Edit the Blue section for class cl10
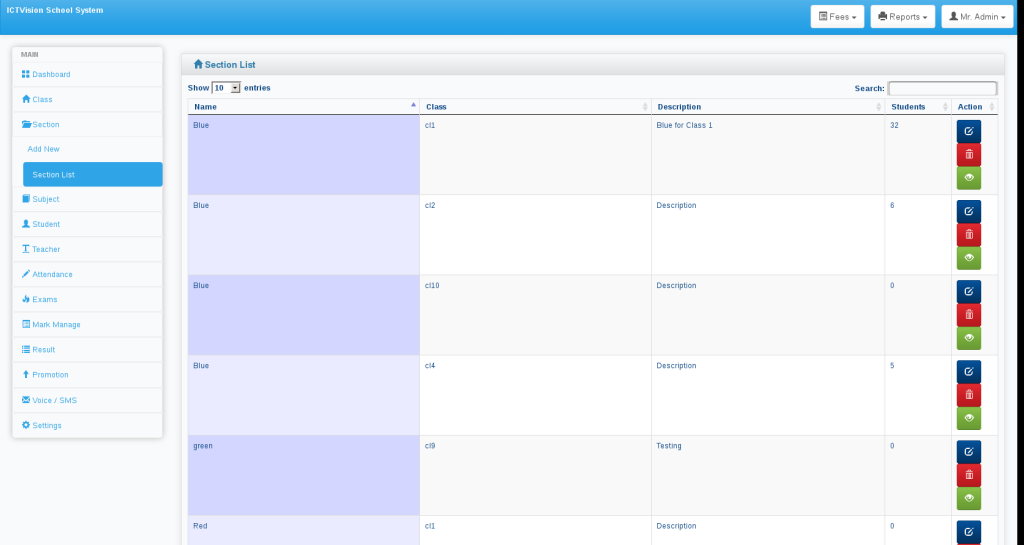The image size is (1024, 545). [968, 292]
